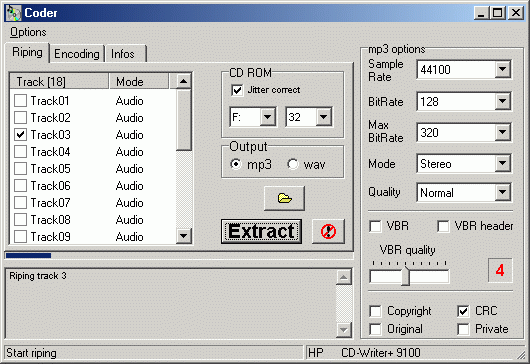
Task: Open the Quality dropdown showing Normal
Action: coord(502,192)
